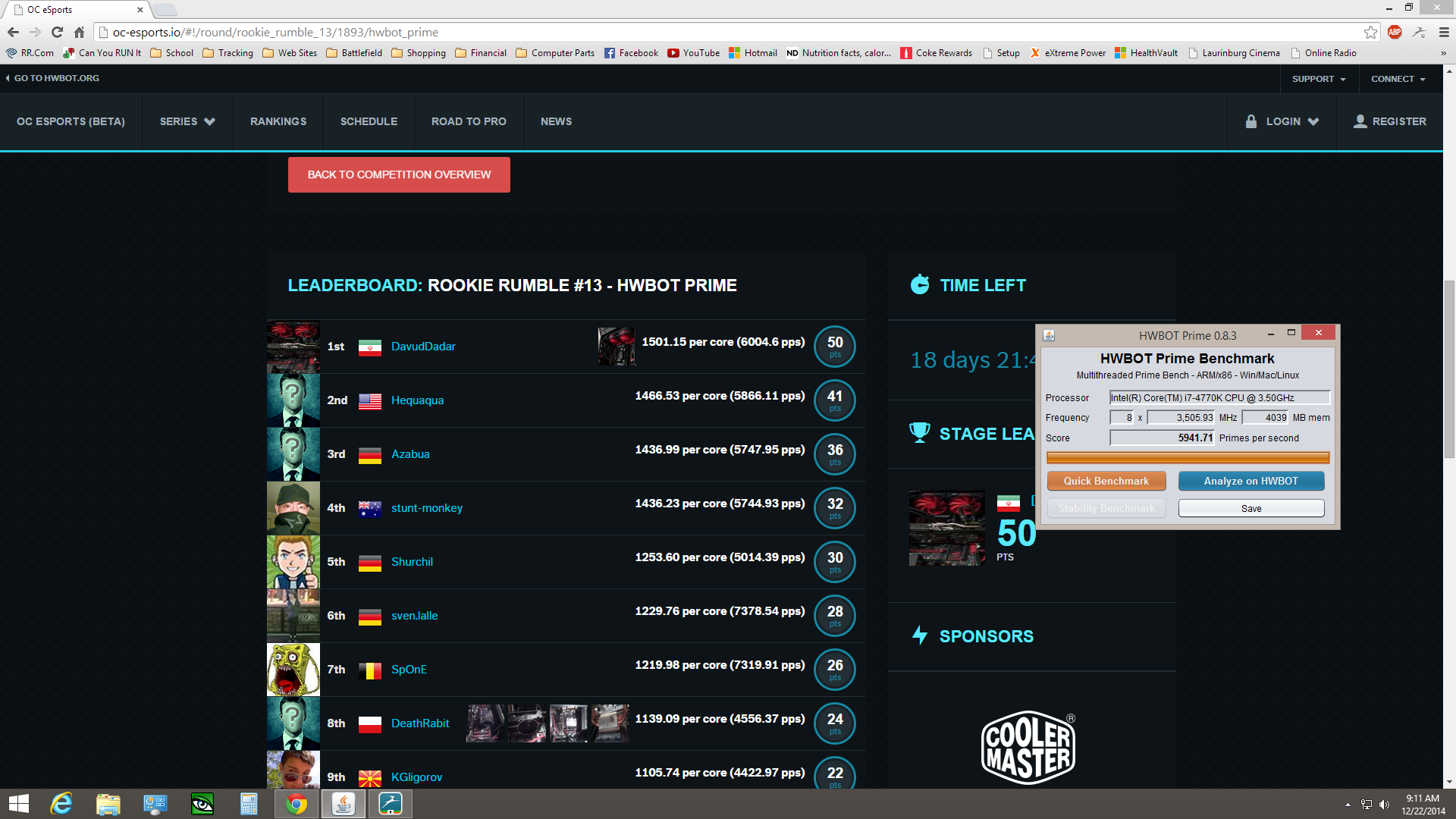Open the Tracking bookmarks folder
Viewport: 1456px width, 819px height.
pos(227,53)
